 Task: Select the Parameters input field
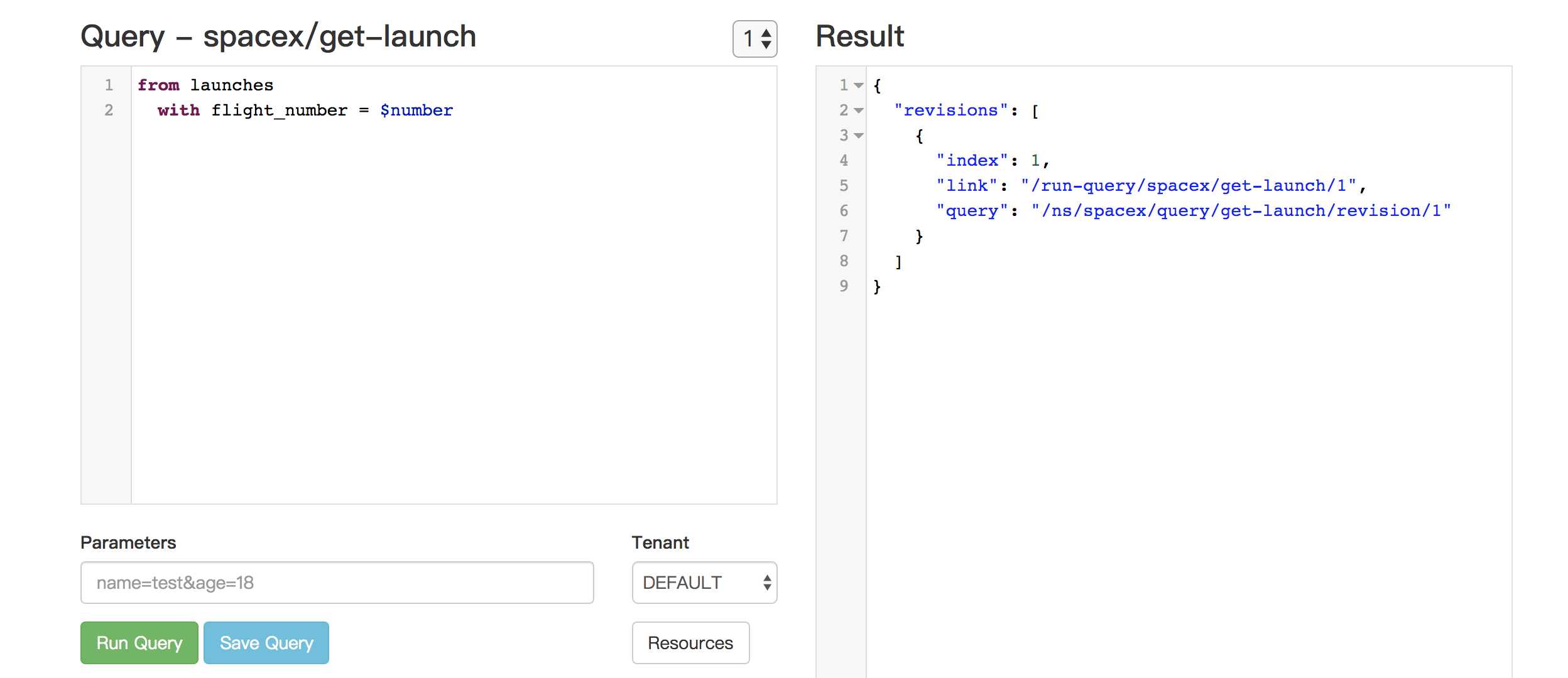coord(338,582)
